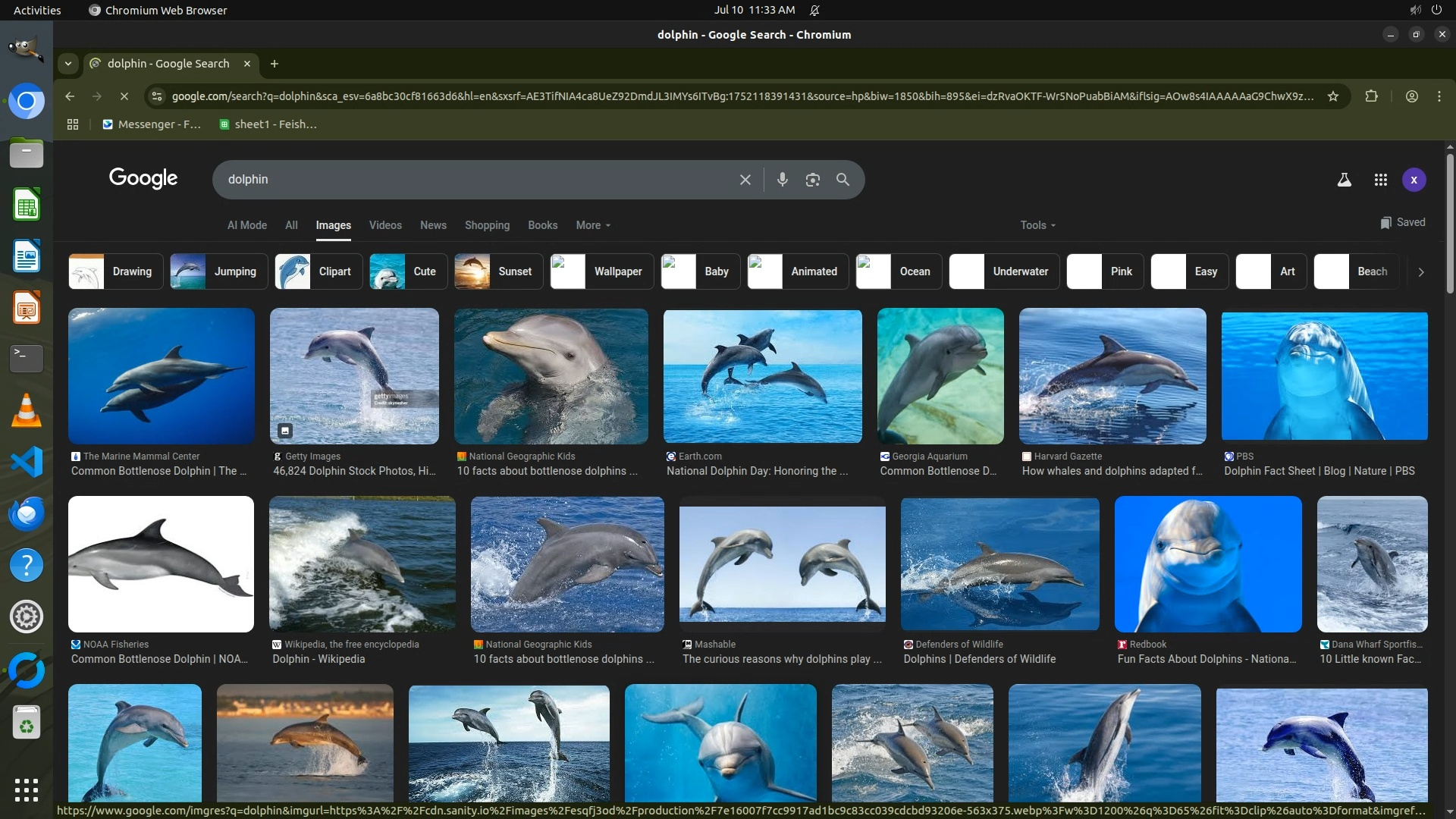Switch to the Videos tab
Screen dimensions: 1456x819
click(x=385, y=225)
